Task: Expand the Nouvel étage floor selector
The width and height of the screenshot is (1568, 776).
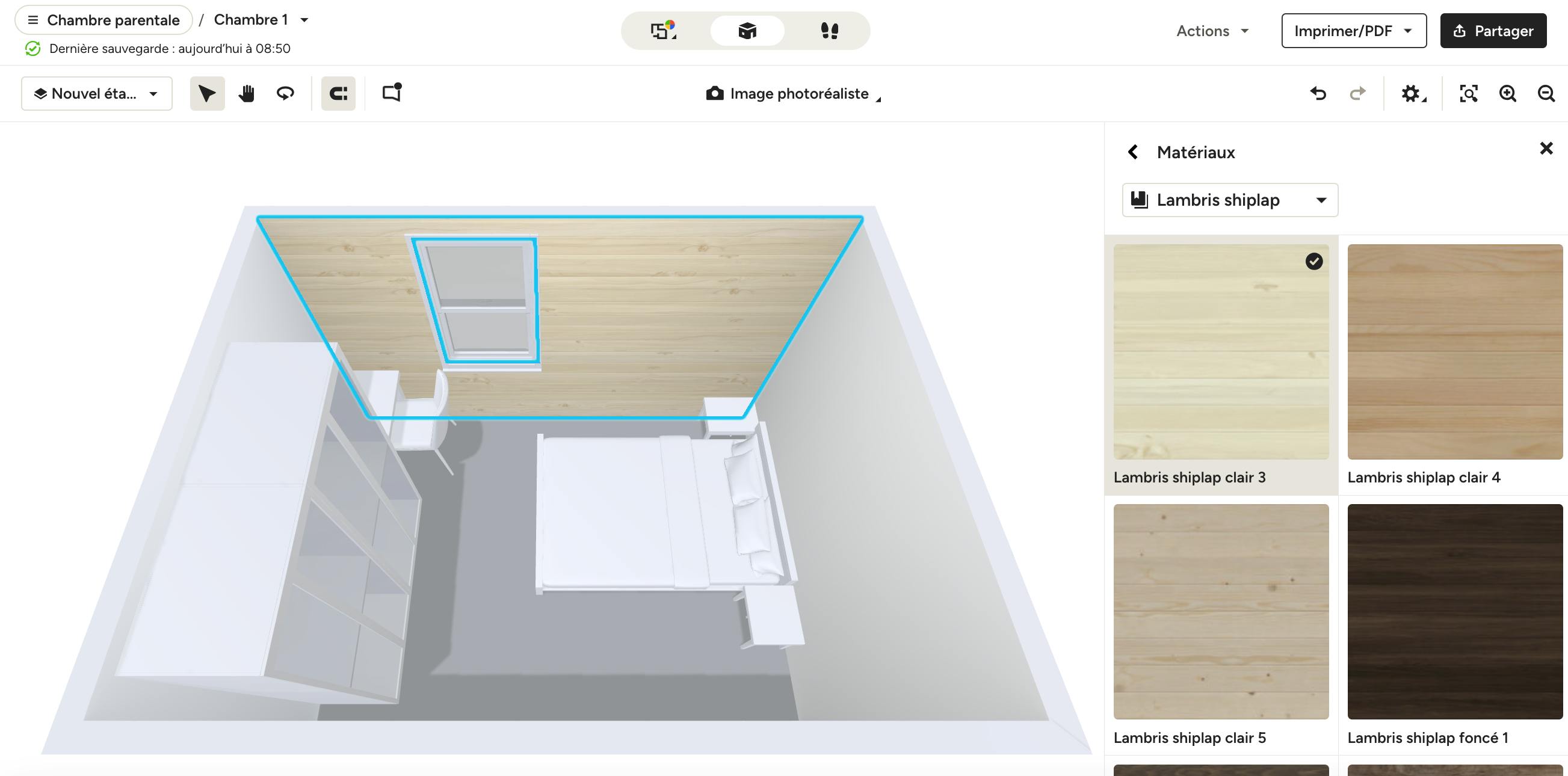Action: [97, 93]
